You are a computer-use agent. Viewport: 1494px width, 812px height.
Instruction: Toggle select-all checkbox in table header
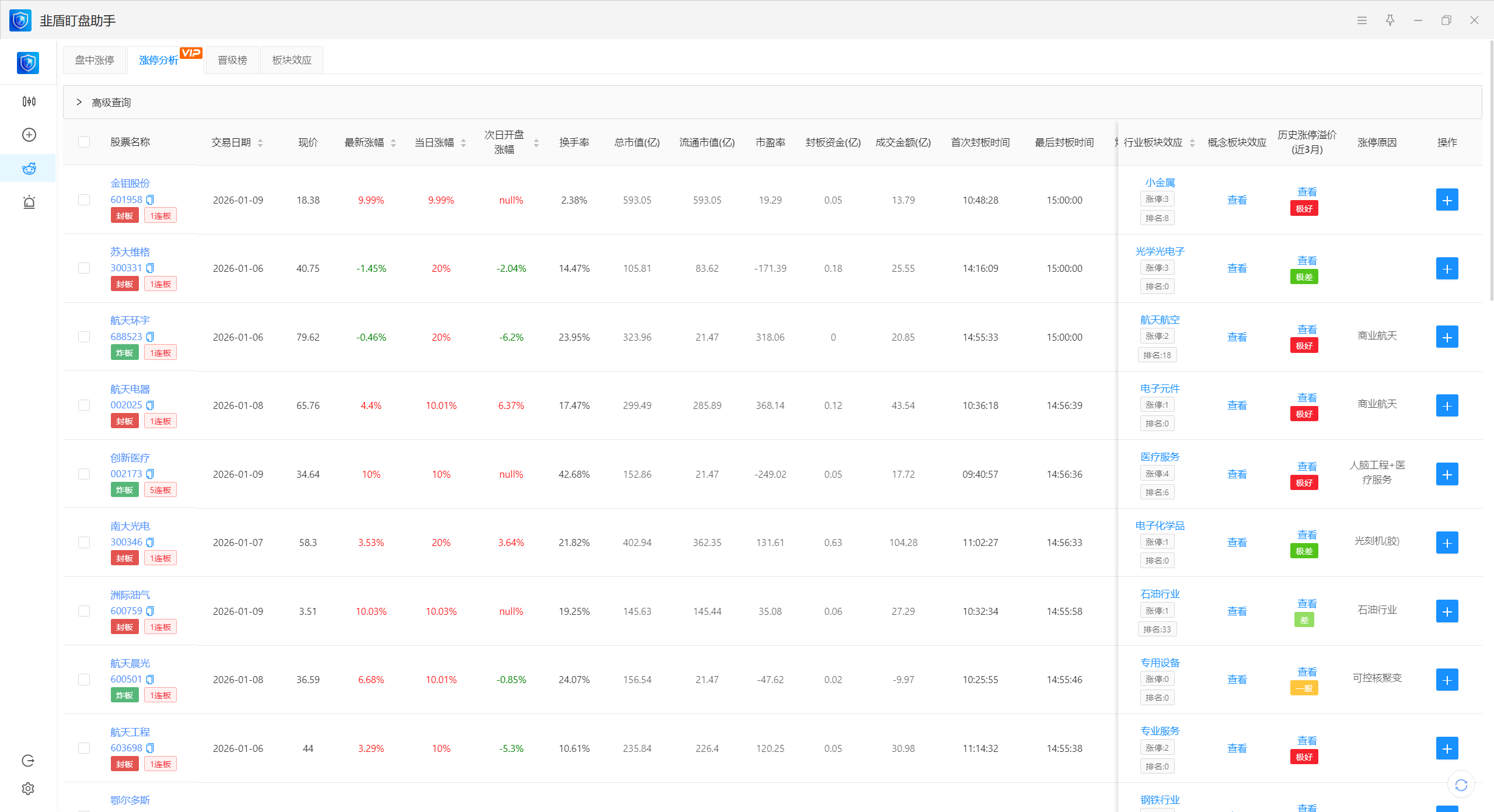click(84, 142)
